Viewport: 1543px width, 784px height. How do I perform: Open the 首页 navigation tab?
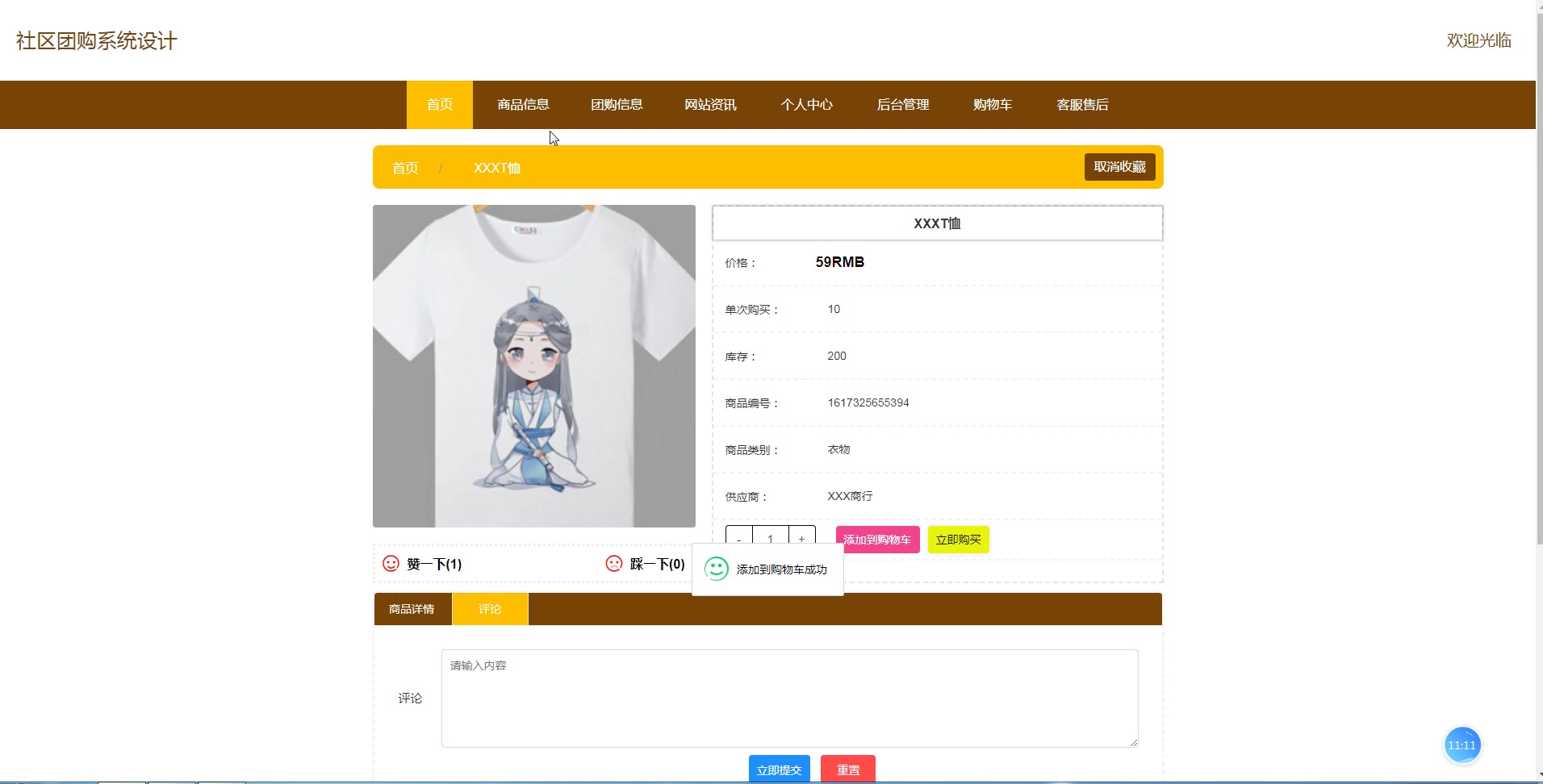(x=440, y=105)
